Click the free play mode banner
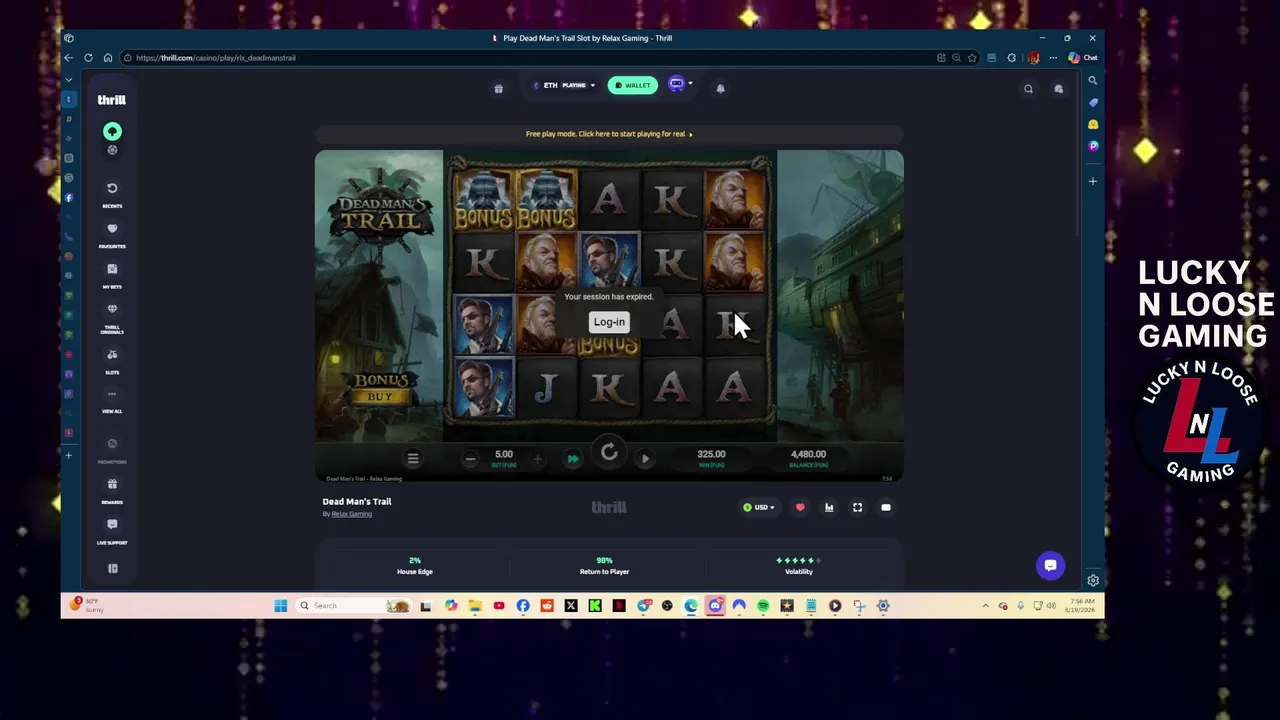1280x720 pixels. [x=609, y=134]
